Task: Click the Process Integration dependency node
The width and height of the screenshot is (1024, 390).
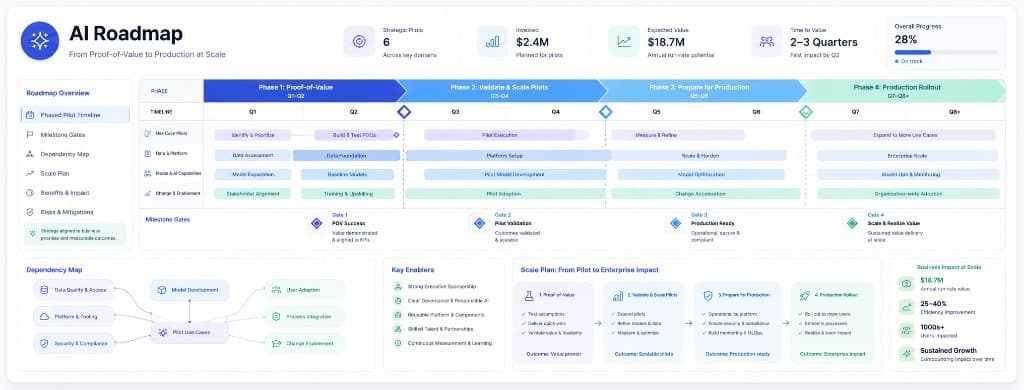Action: tap(304, 316)
